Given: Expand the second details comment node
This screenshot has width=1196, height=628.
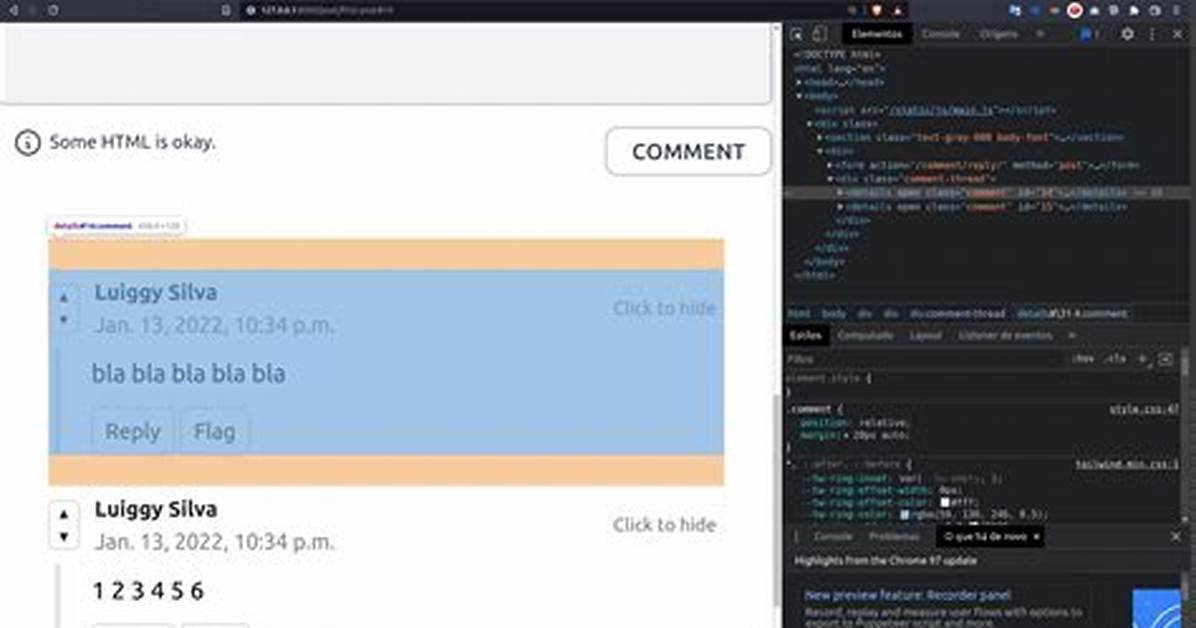Looking at the screenshot, I should pyautogui.click(x=841, y=206).
